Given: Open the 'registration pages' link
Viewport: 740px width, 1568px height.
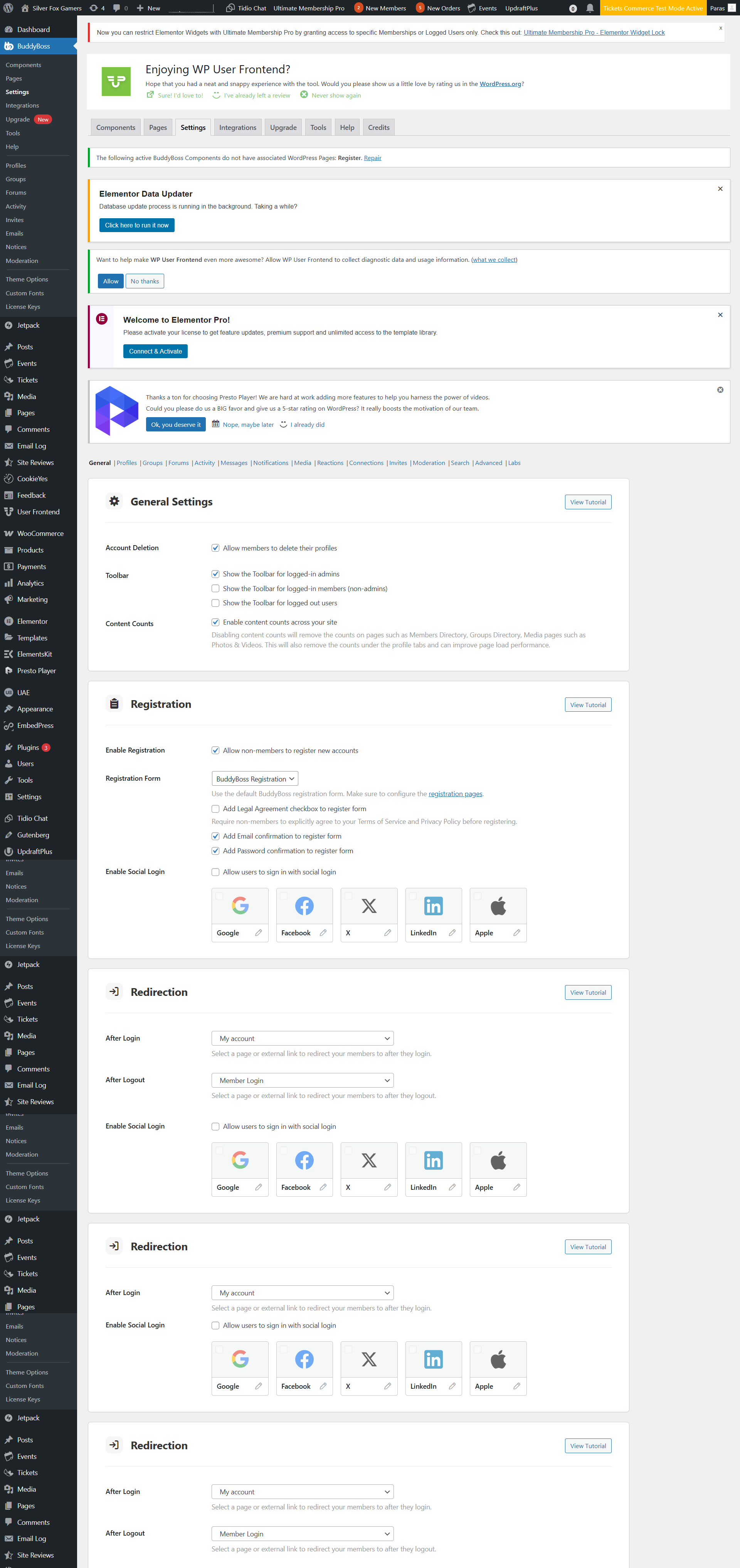Looking at the screenshot, I should [x=455, y=793].
